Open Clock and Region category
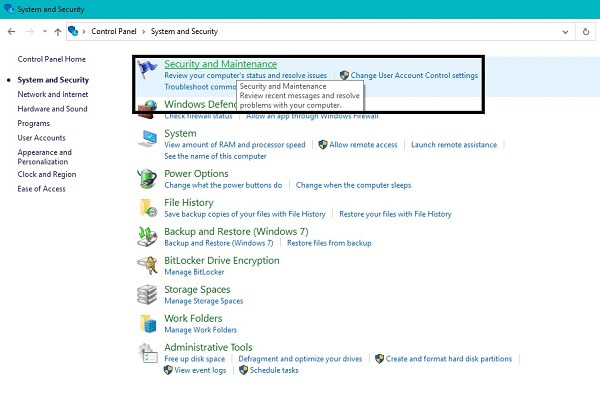 coord(47,174)
